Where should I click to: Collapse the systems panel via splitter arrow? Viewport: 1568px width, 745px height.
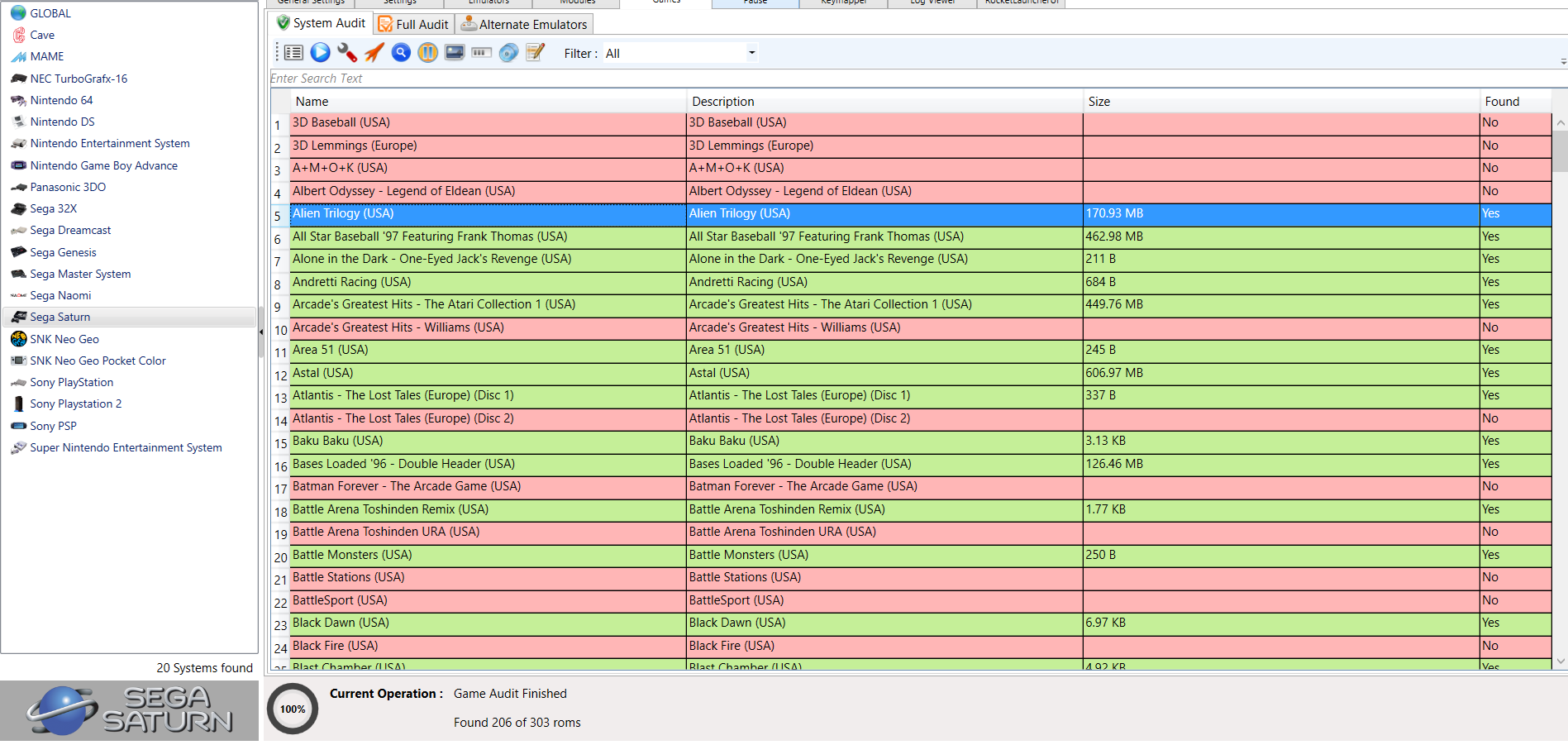tap(261, 332)
